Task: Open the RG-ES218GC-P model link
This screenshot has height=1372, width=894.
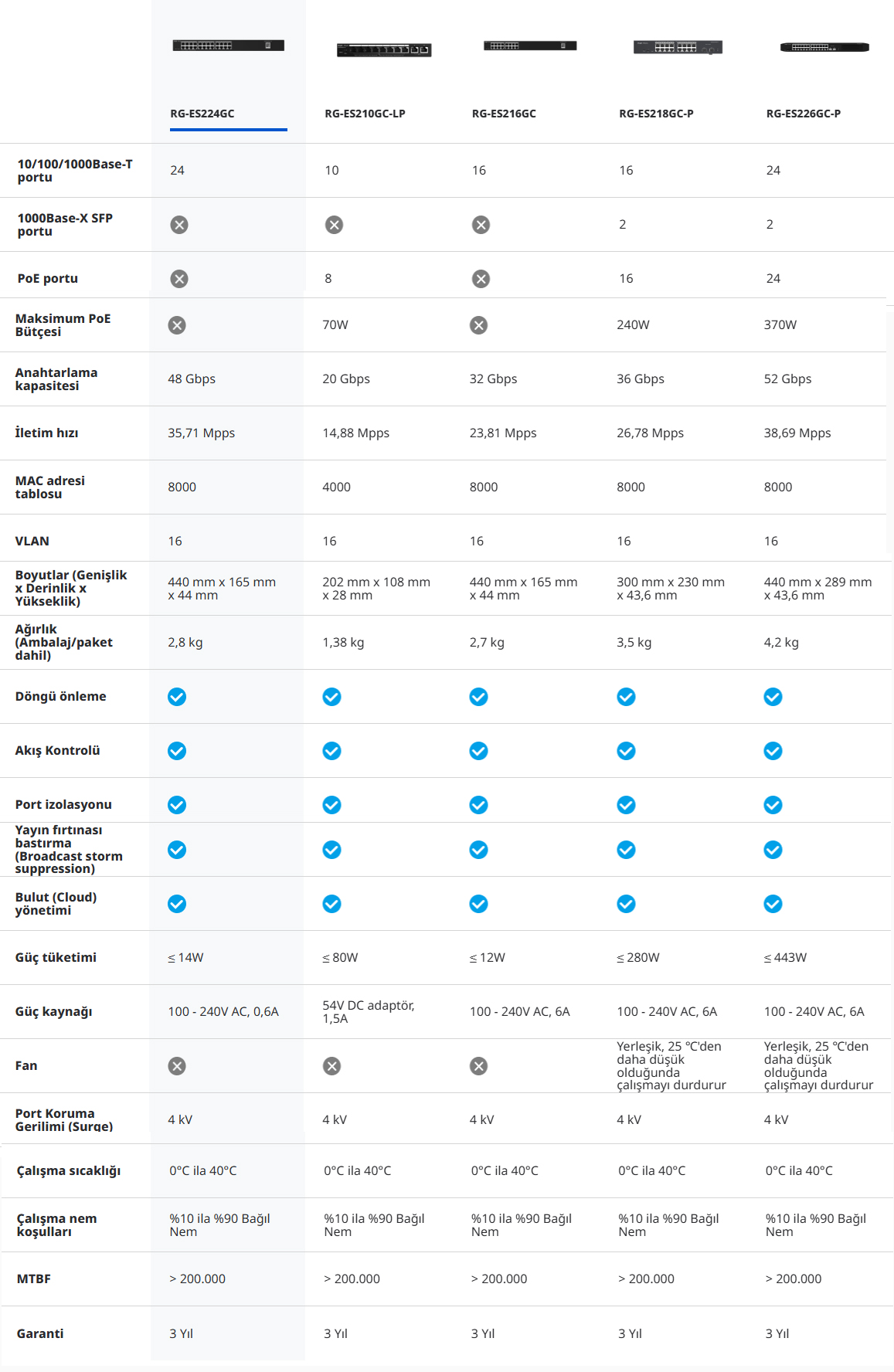Action: pyautogui.click(x=656, y=114)
